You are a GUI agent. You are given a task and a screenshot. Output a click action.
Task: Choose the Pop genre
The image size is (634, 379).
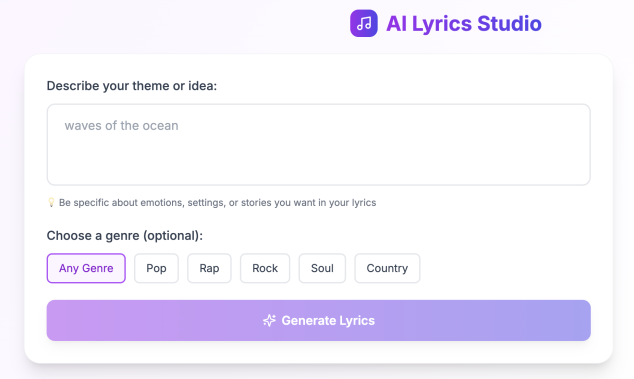pyautogui.click(x=156, y=268)
